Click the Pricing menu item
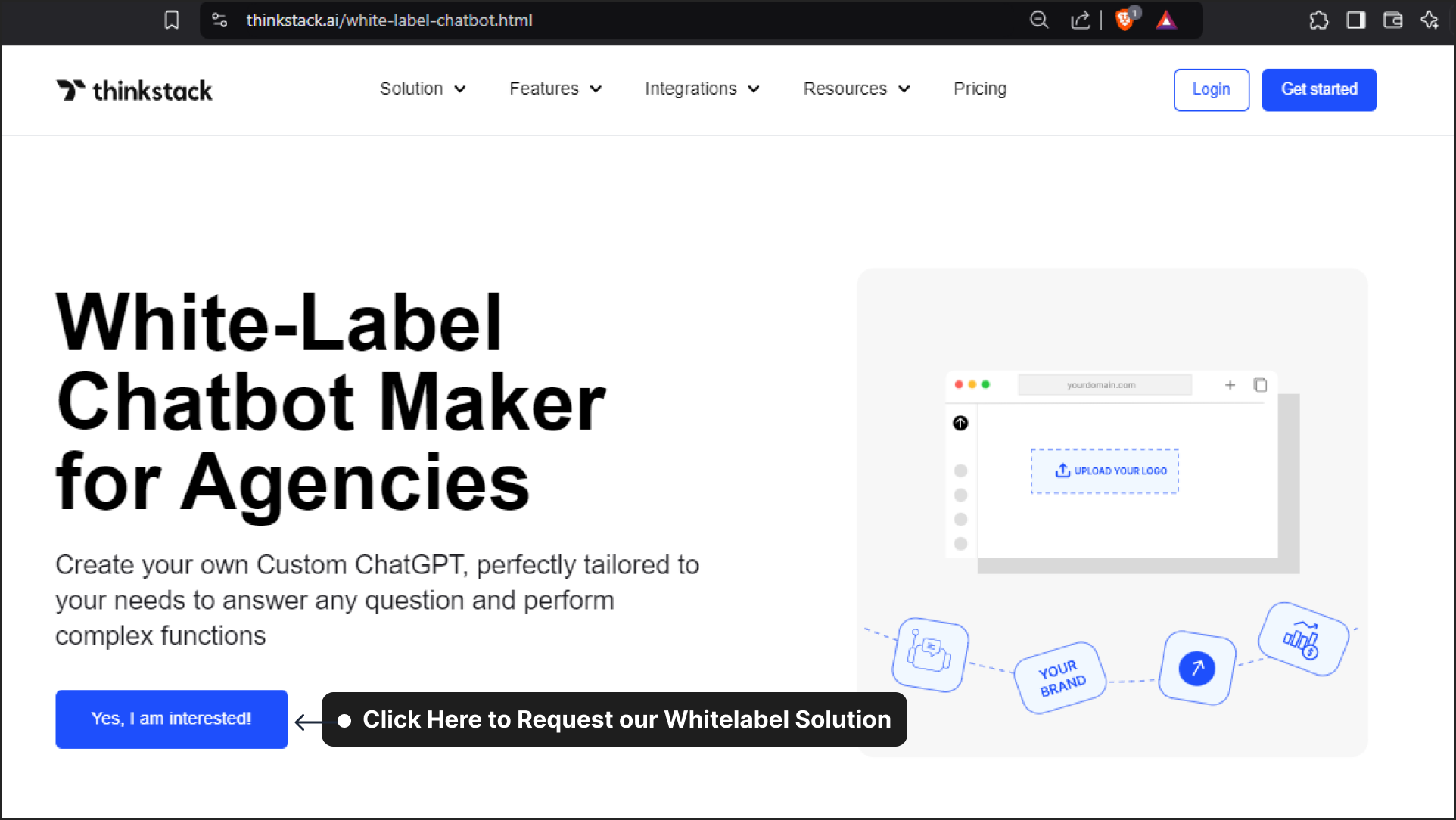This screenshot has width=1456, height=820. (x=981, y=88)
